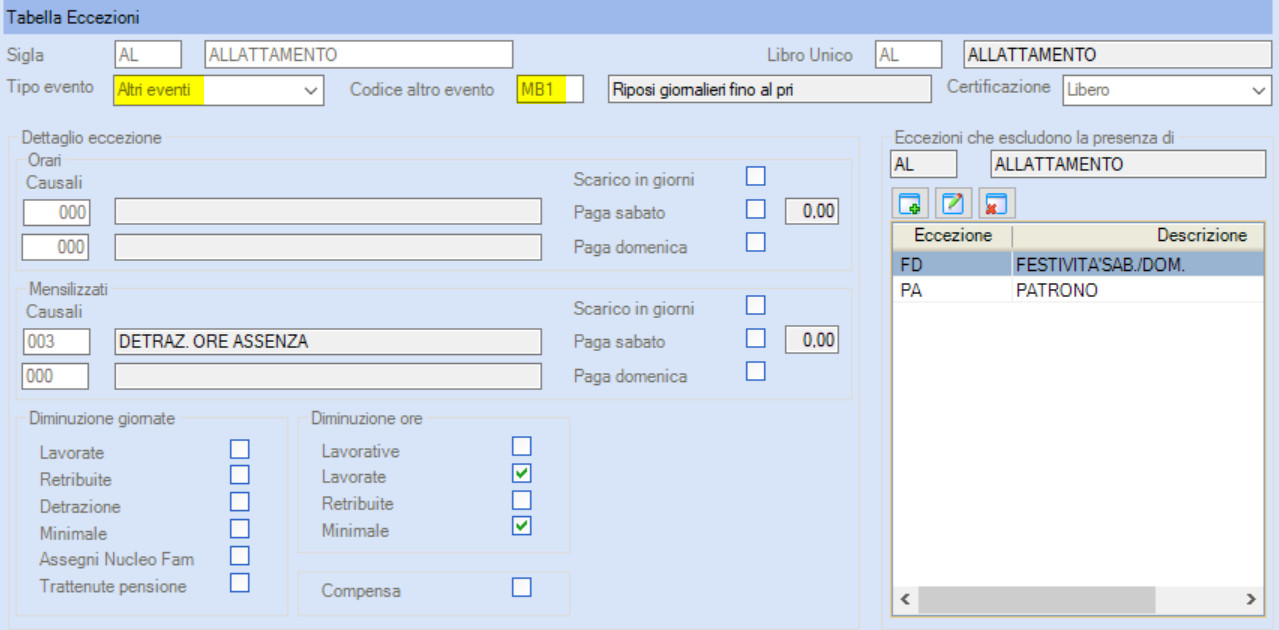This screenshot has width=1279, height=630.
Task: Click Orari Paga sabato value 0,00
Action: tap(812, 211)
